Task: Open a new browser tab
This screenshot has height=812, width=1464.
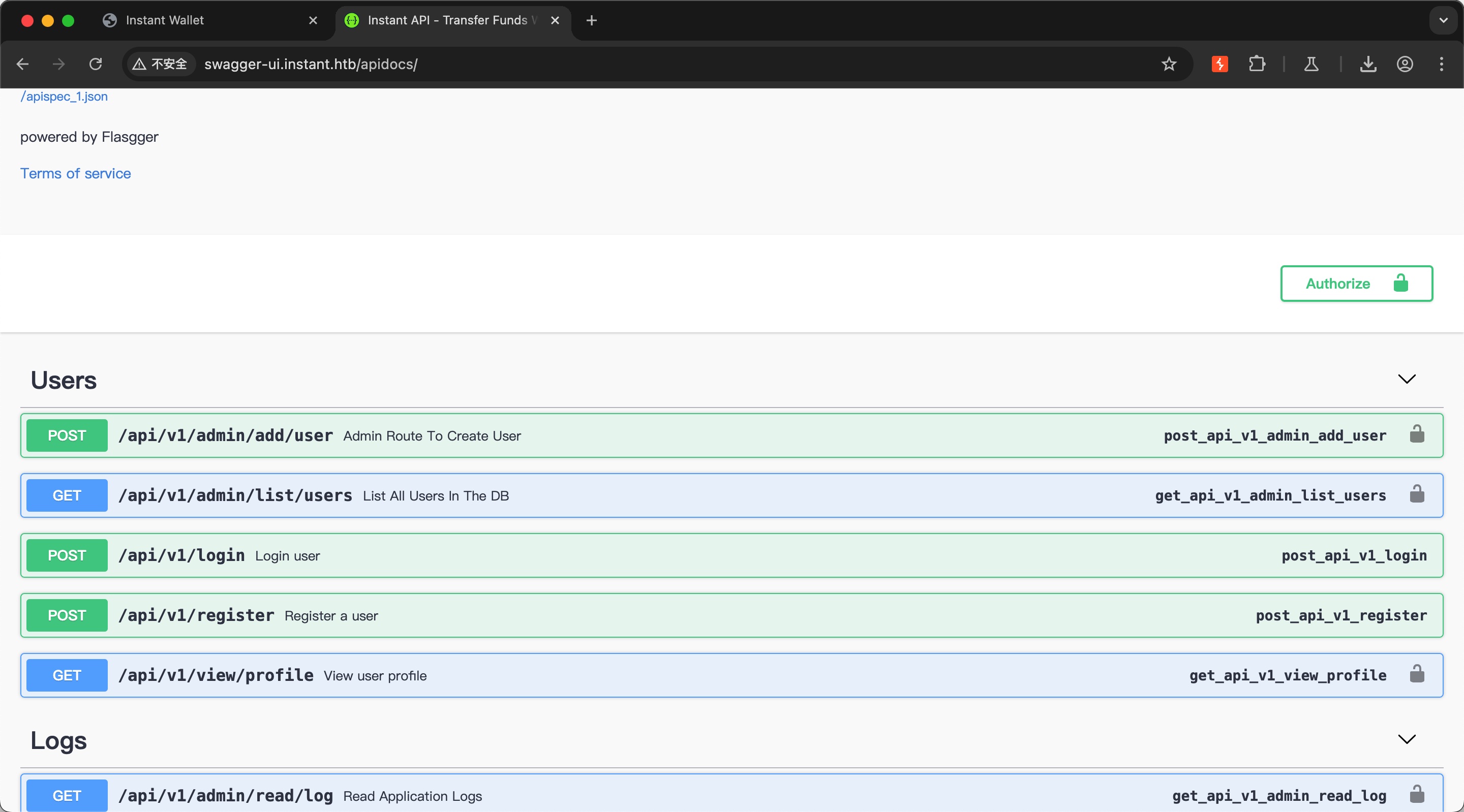Action: tap(591, 20)
